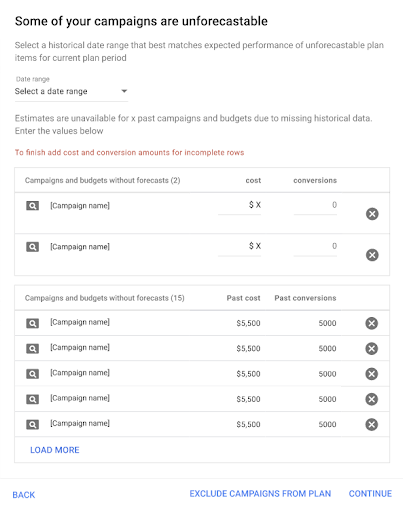Click search icon in fourth past-cost campaign row
403x509 pixels.
tap(32, 399)
